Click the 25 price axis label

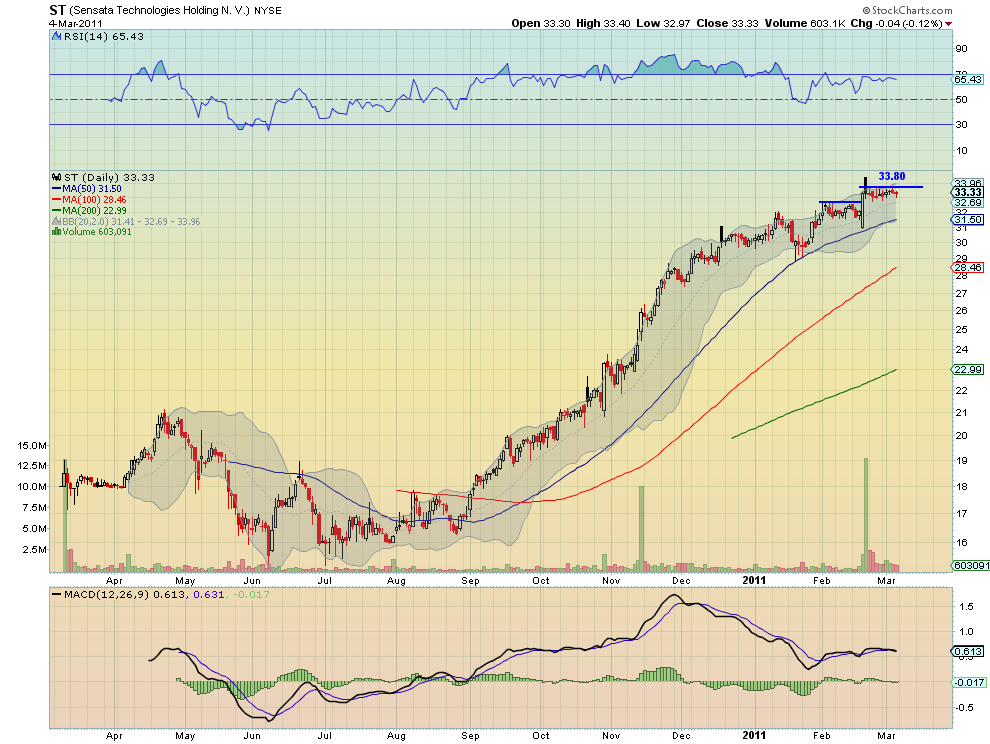(x=961, y=330)
